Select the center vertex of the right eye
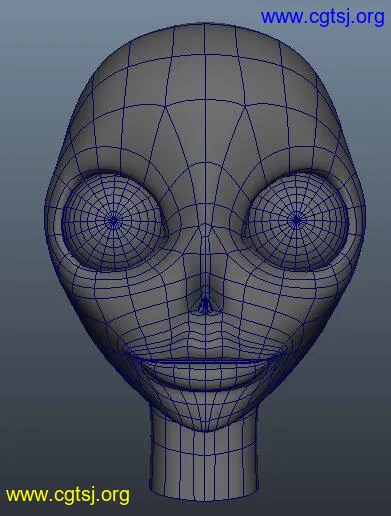 coord(296,220)
